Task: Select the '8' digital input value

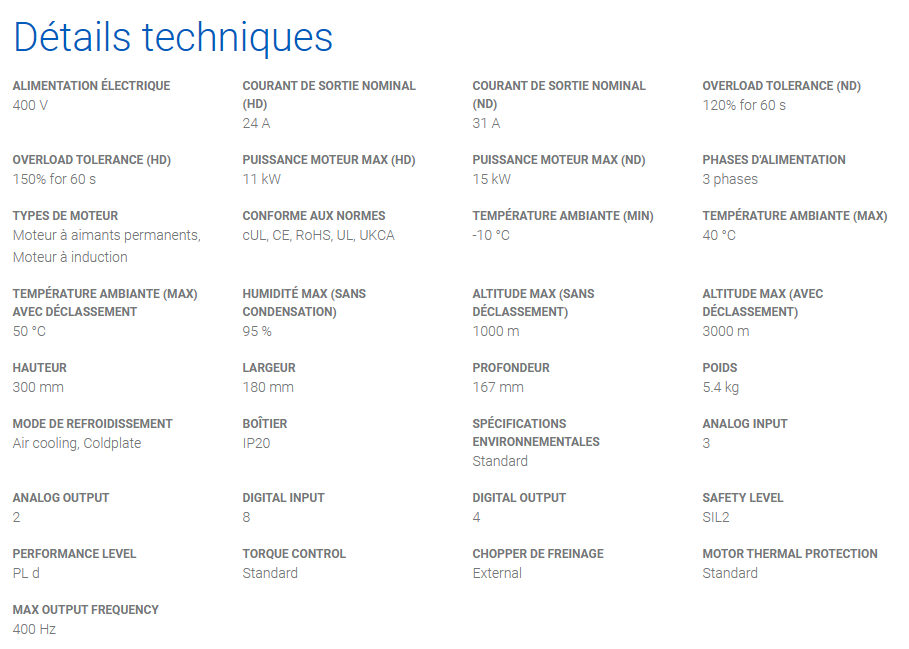Action: (x=246, y=517)
